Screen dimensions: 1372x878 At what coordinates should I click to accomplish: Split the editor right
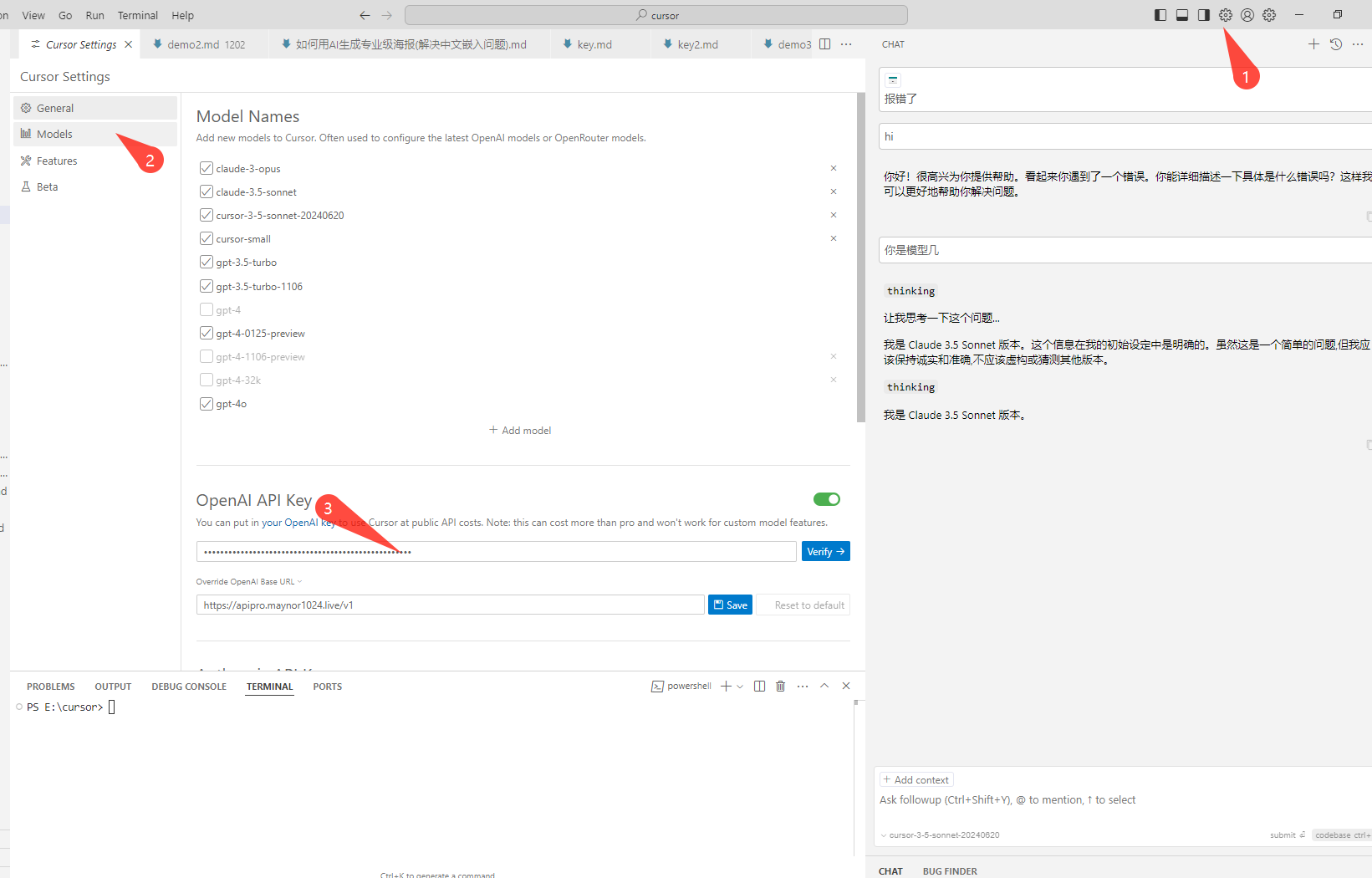(825, 44)
